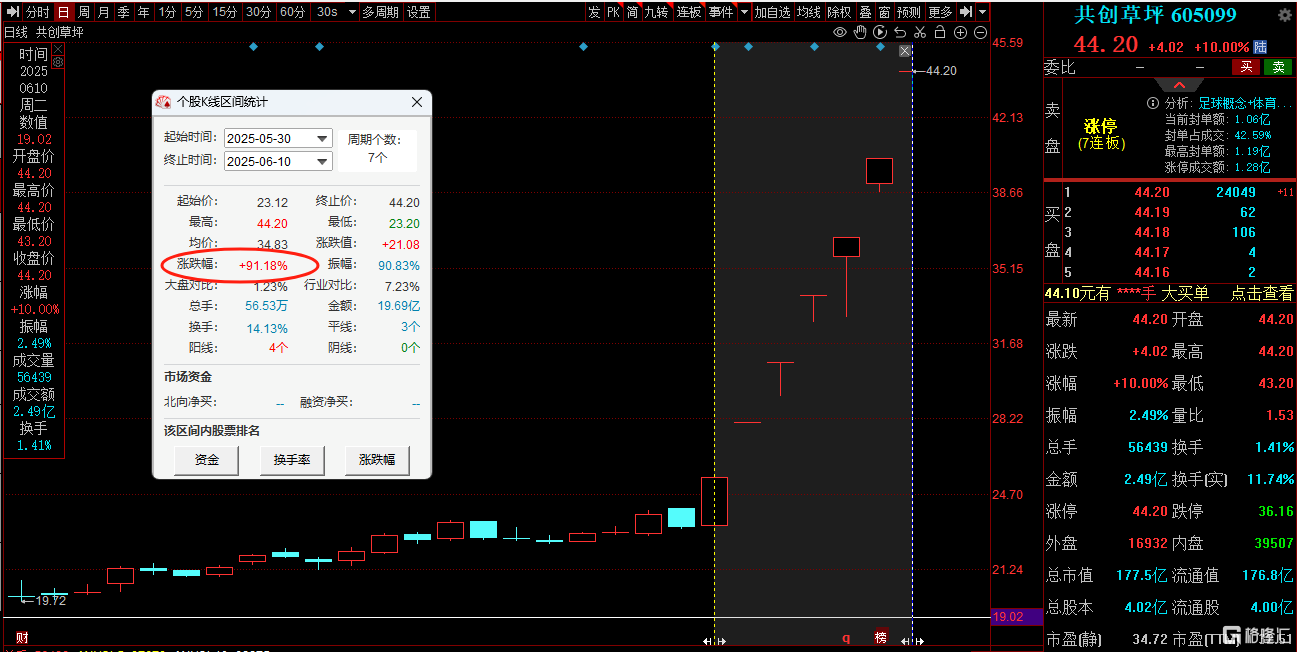Click the 涨停 (7连板) status label

point(1101,135)
